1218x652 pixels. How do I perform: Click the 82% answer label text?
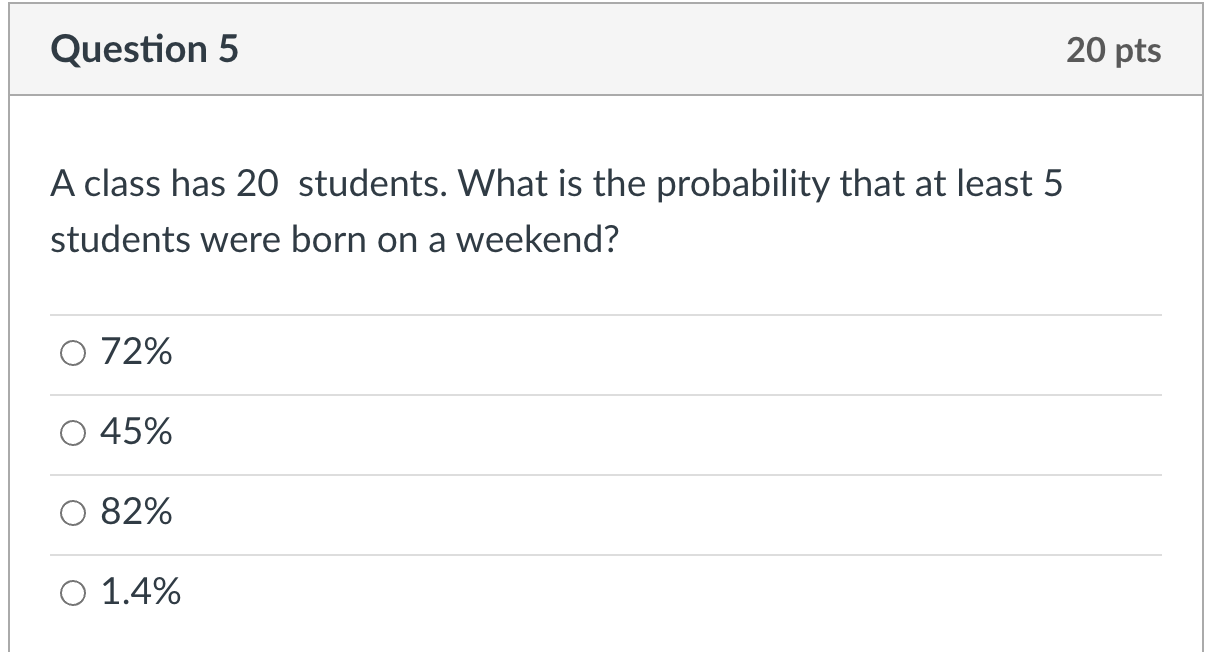pos(136,513)
